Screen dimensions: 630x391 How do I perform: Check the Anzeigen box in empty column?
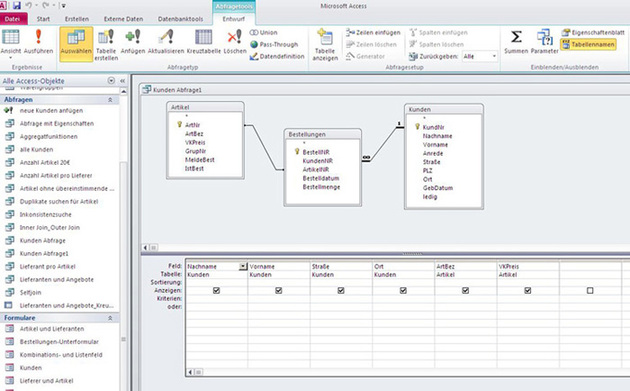pyautogui.click(x=590, y=290)
